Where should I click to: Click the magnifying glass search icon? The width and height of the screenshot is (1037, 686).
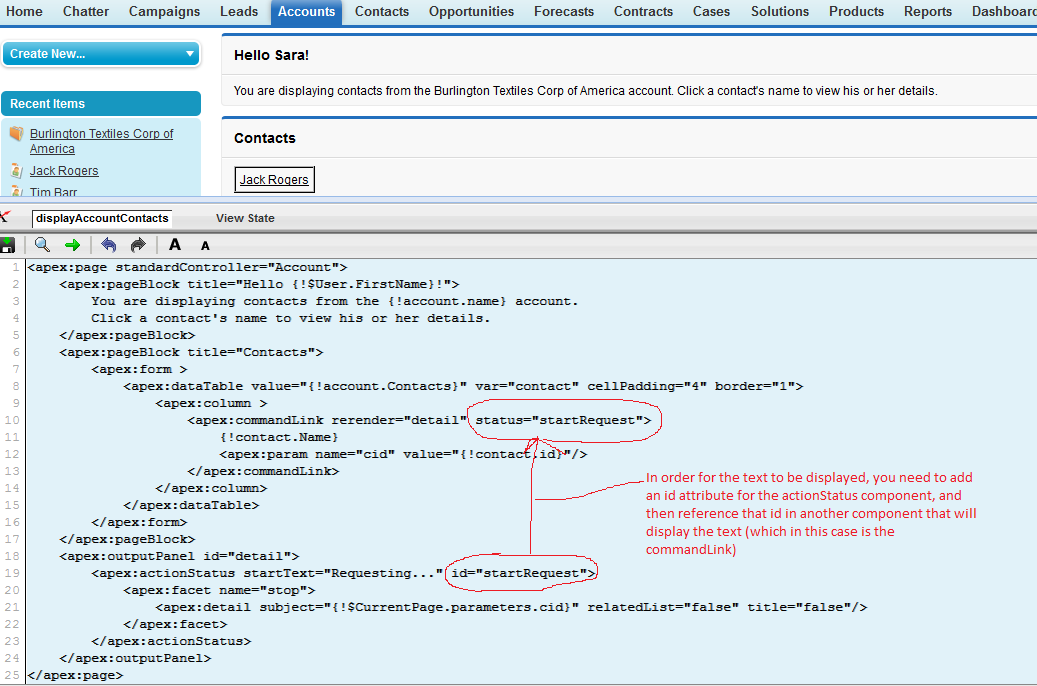click(42, 245)
